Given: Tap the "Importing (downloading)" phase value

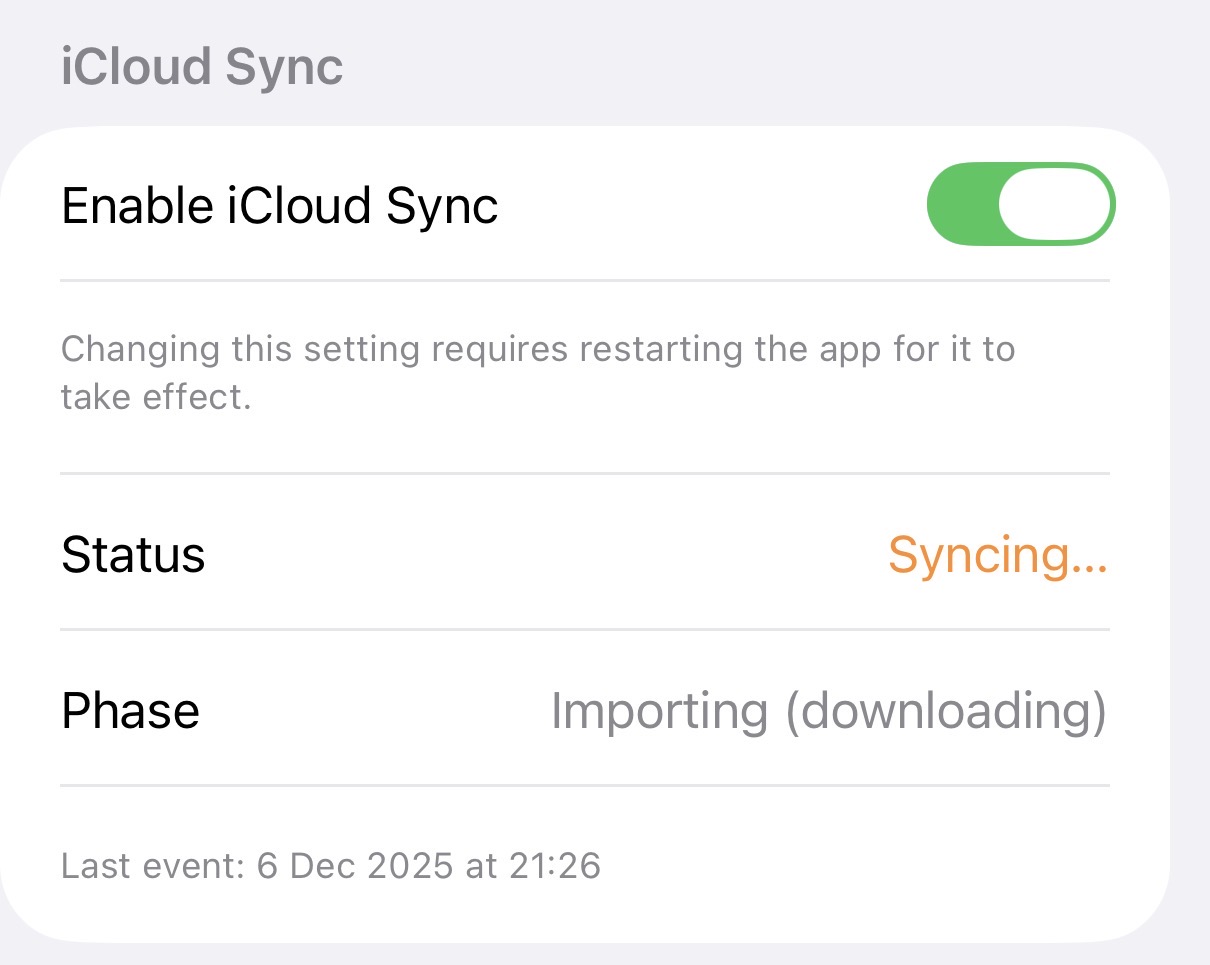Looking at the screenshot, I should (828, 711).
